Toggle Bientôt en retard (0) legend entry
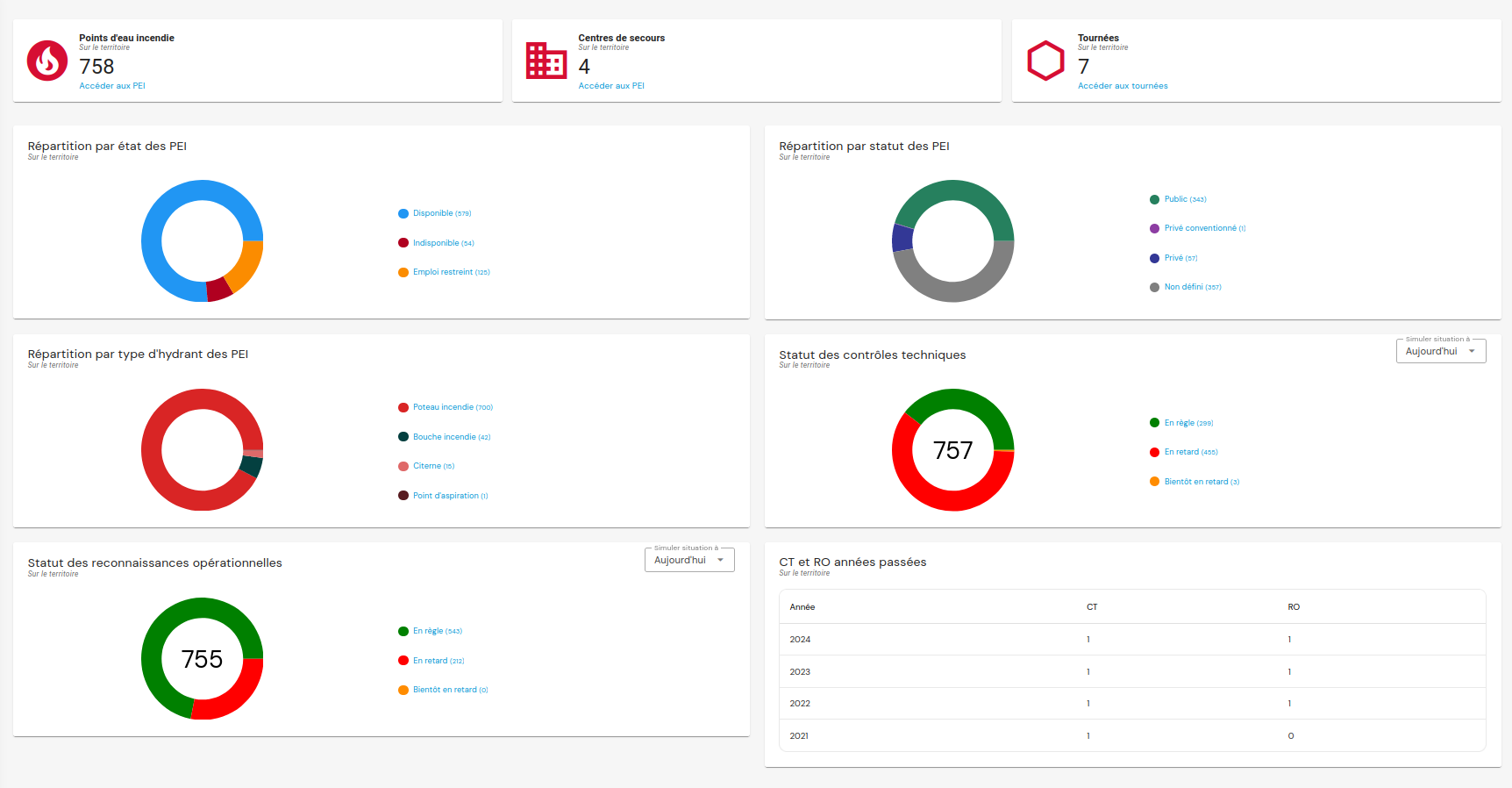The width and height of the screenshot is (1512, 788). point(443,690)
